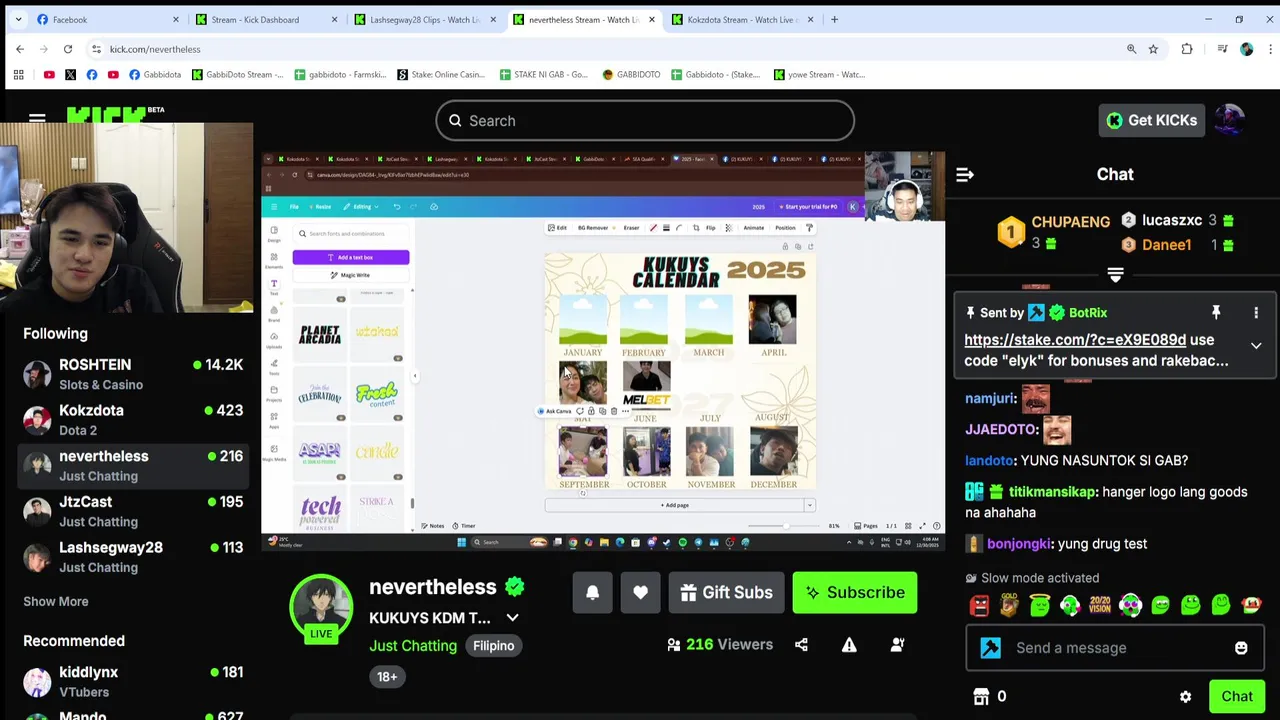Click the nevertheless streamer avatar
Viewport: 1280px width, 720px height.
321,606
